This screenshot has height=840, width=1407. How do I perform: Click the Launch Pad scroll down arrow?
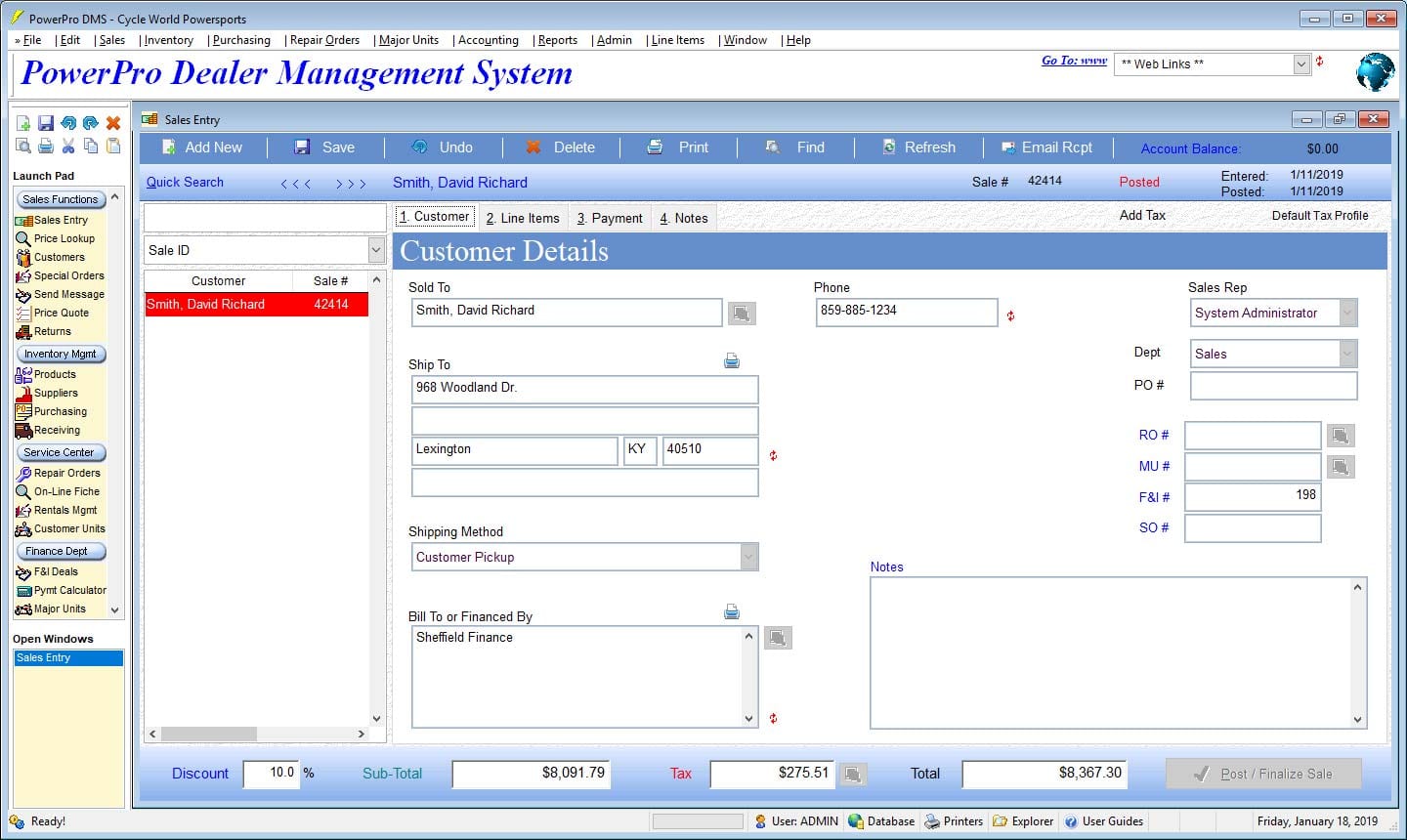click(115, 609)
